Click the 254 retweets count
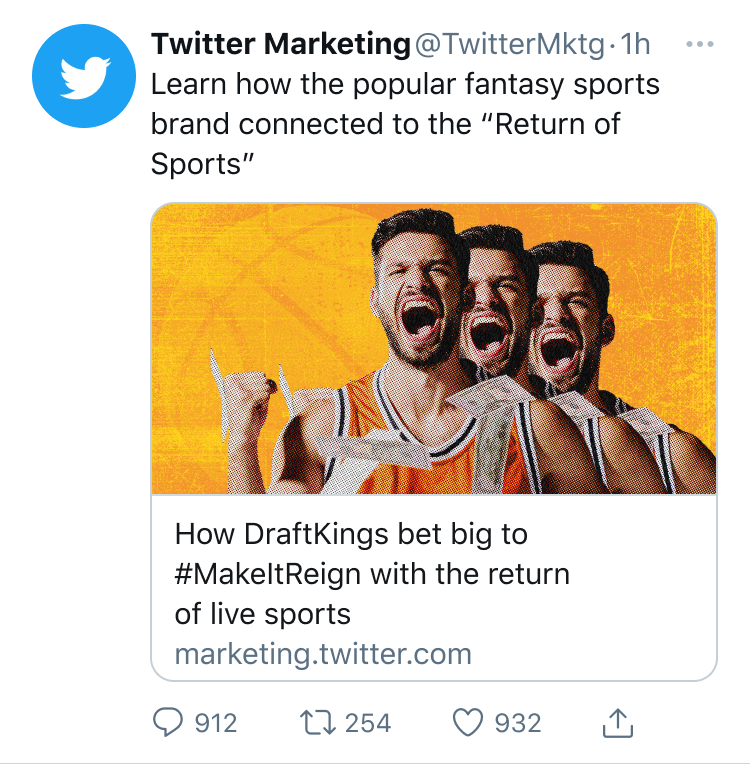Viewport: 750px width, 764px height. (367, 723)
